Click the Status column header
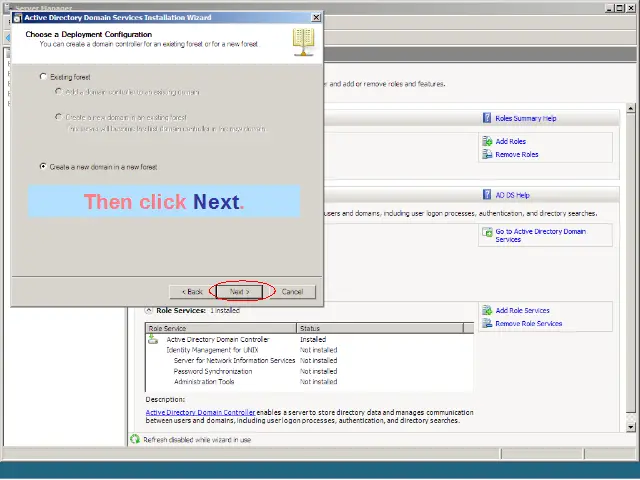Screen dimensions: 640x480 [380, 328]
